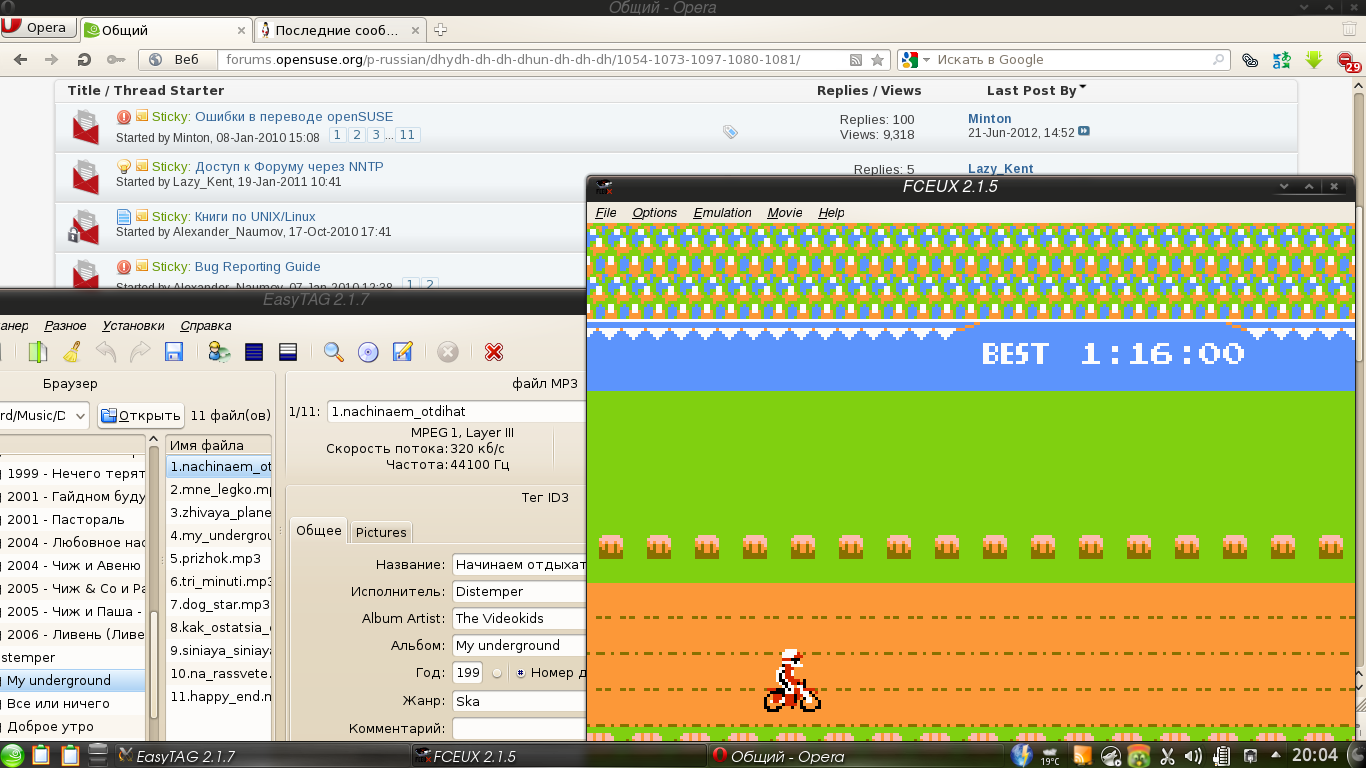Reload the page in Opera

tap(84, 60)
